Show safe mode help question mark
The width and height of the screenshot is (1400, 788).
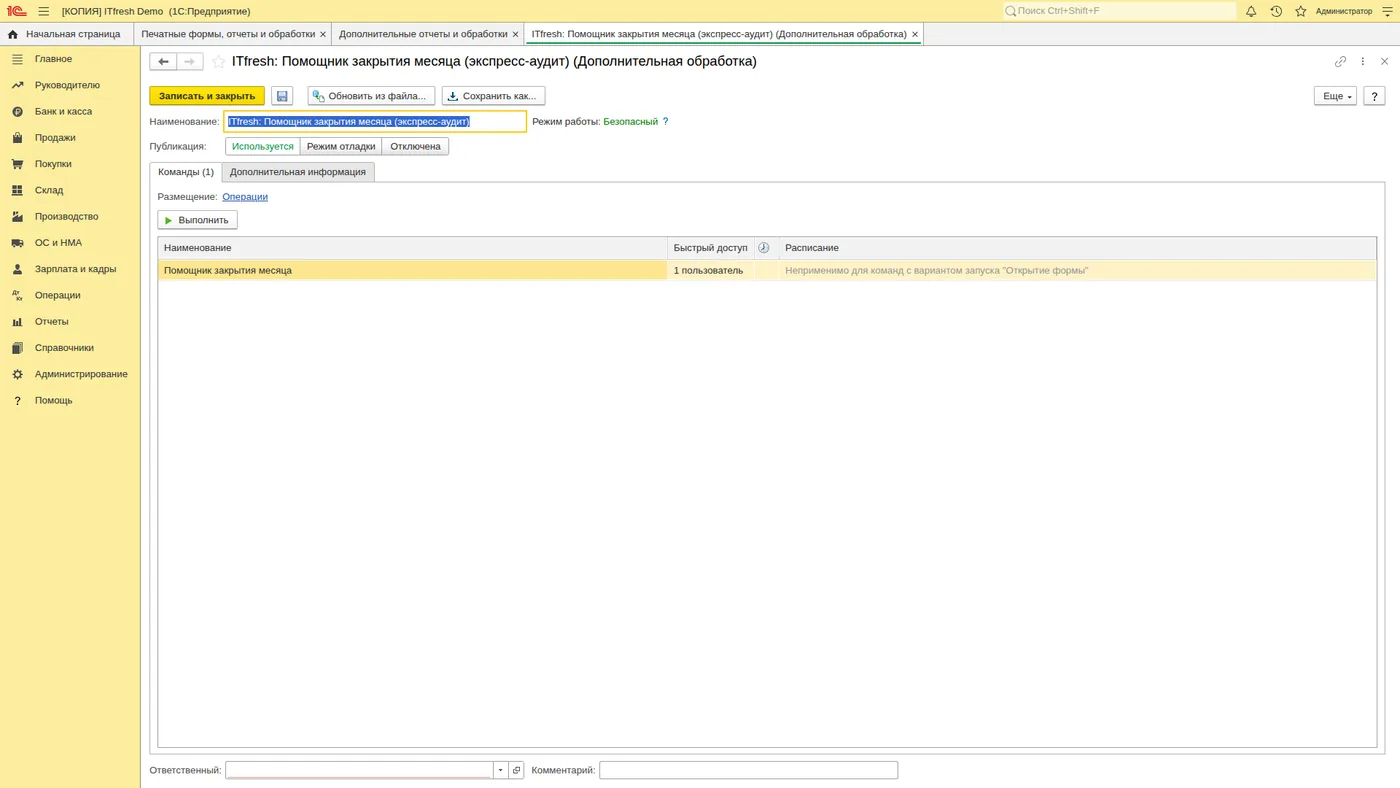point(666,122)
